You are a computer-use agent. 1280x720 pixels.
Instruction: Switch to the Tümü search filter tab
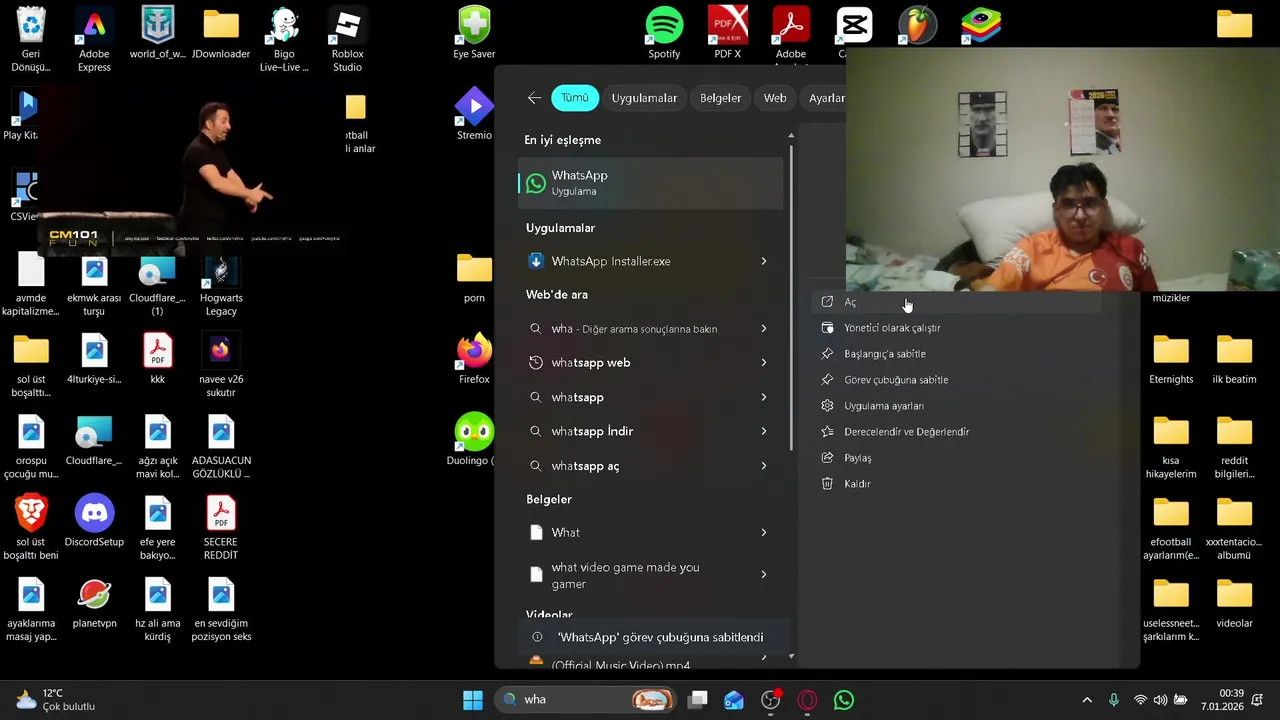click(574, 98)
